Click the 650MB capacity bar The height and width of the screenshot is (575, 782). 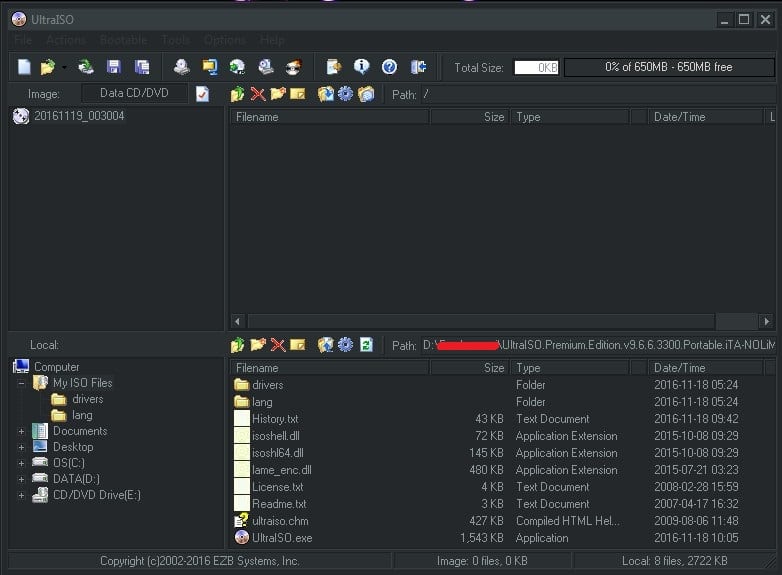point(669,67)
